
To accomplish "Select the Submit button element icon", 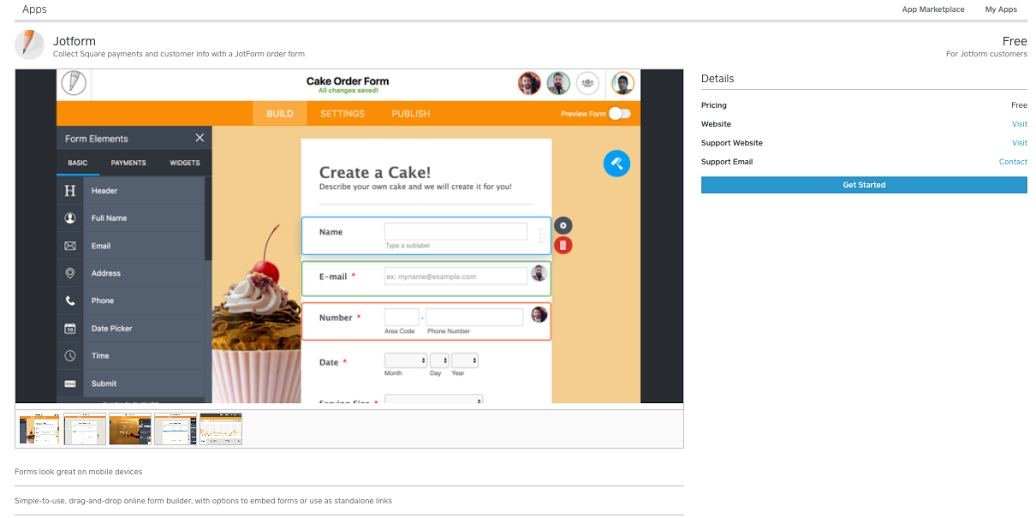I will tap(70, 383).
